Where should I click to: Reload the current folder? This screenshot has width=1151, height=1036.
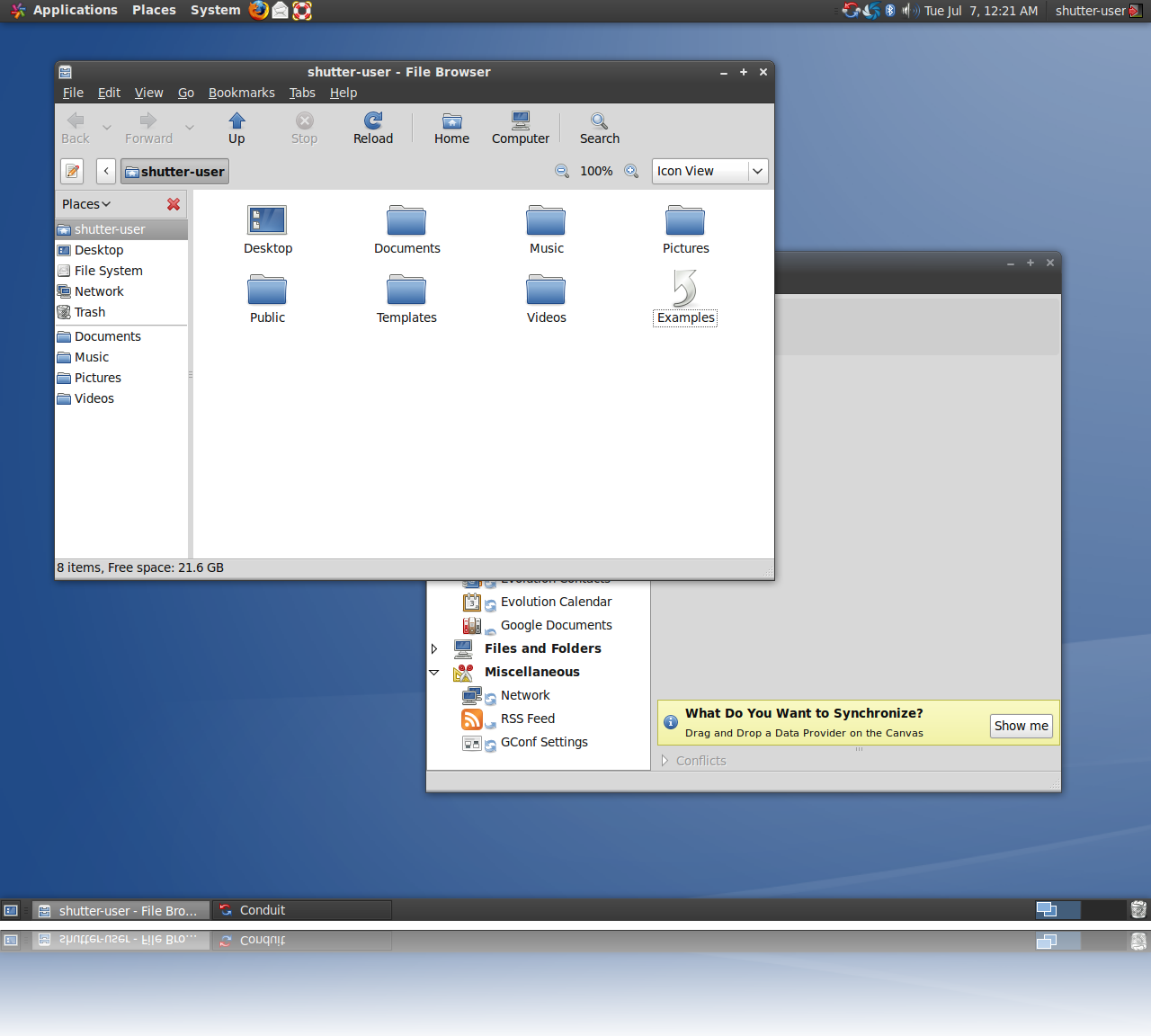tap(372, 128)
